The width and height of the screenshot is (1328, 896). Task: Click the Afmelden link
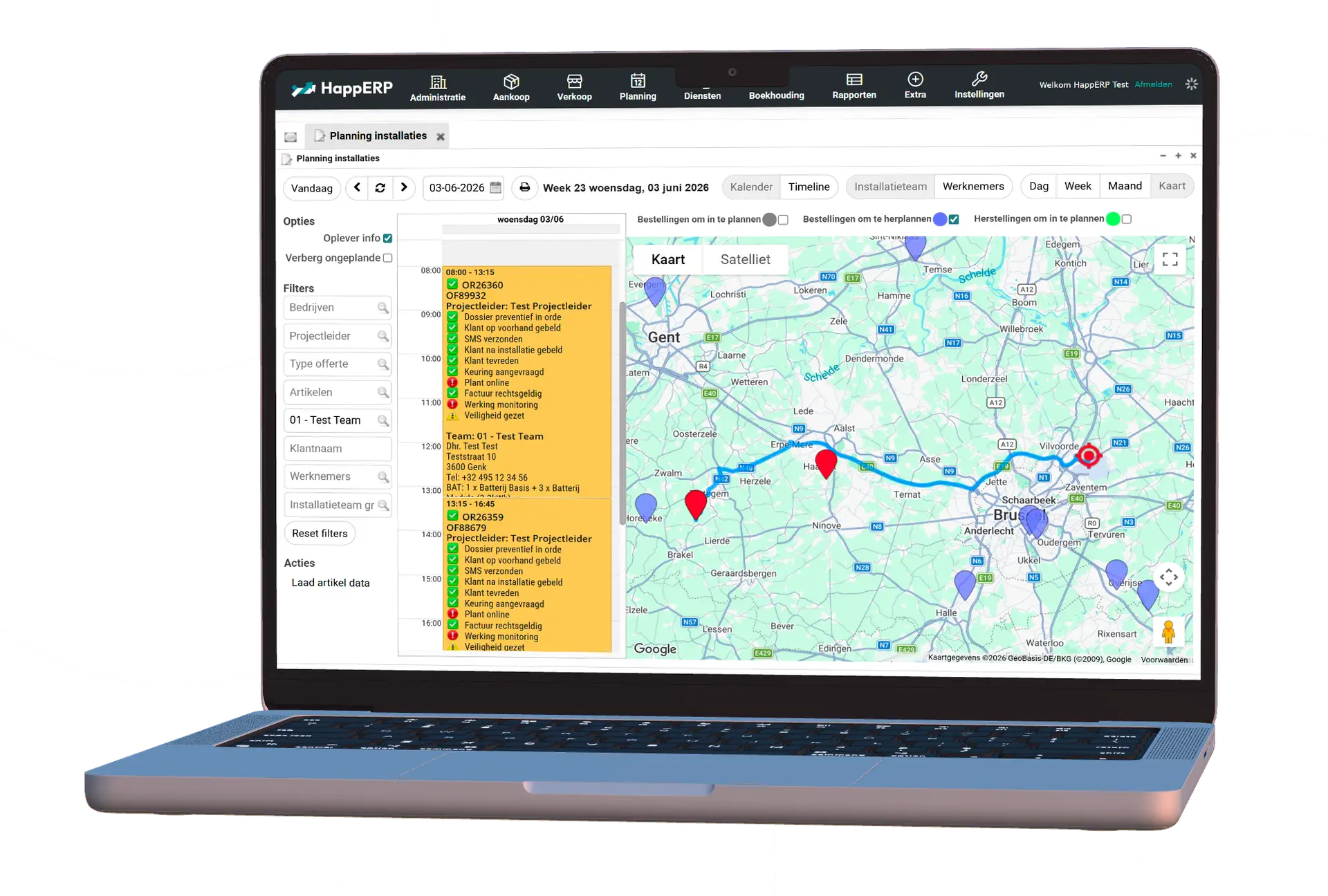(1153, 84)
